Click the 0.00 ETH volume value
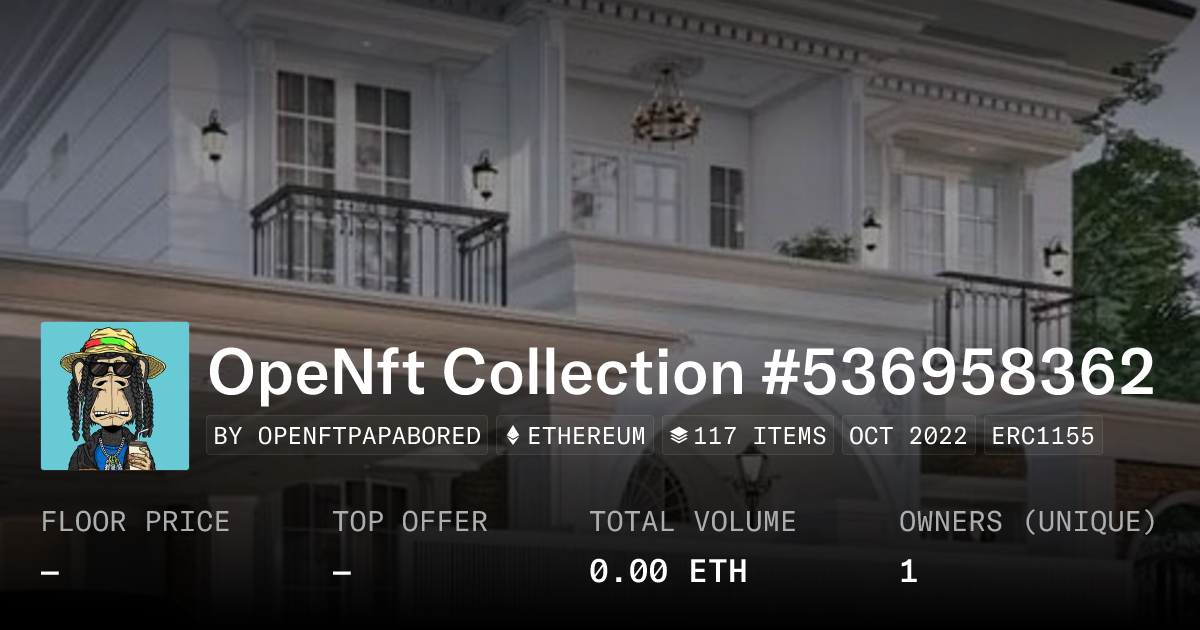The image size is (1200, 630). tap(668, 571)
